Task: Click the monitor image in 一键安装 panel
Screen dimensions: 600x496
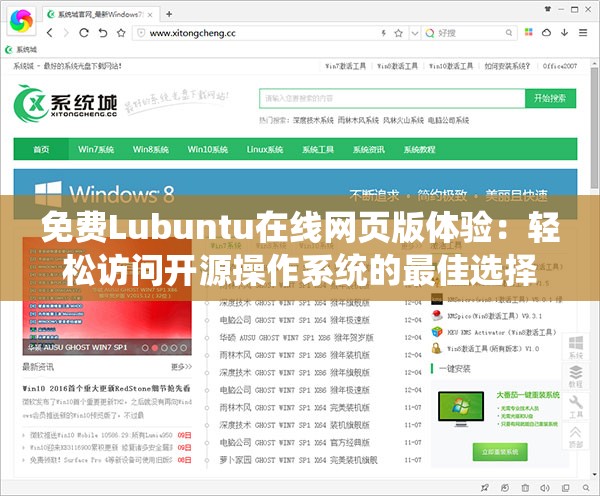Action: click(x=461, y=408)
